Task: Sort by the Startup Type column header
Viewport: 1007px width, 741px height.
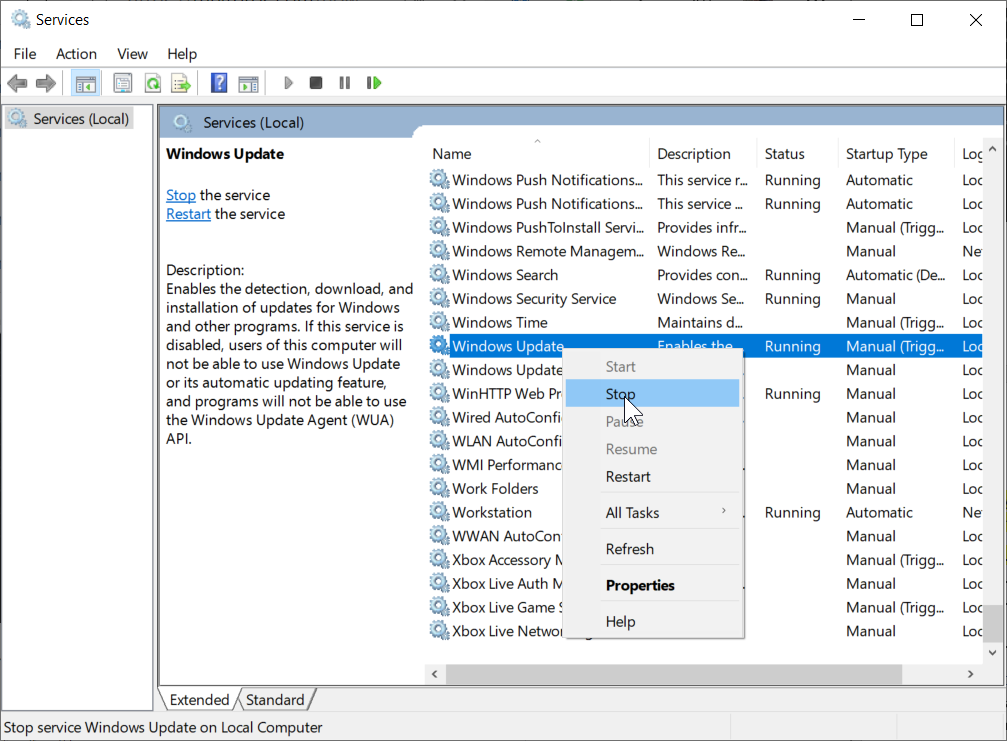Action: coord(896,153)
